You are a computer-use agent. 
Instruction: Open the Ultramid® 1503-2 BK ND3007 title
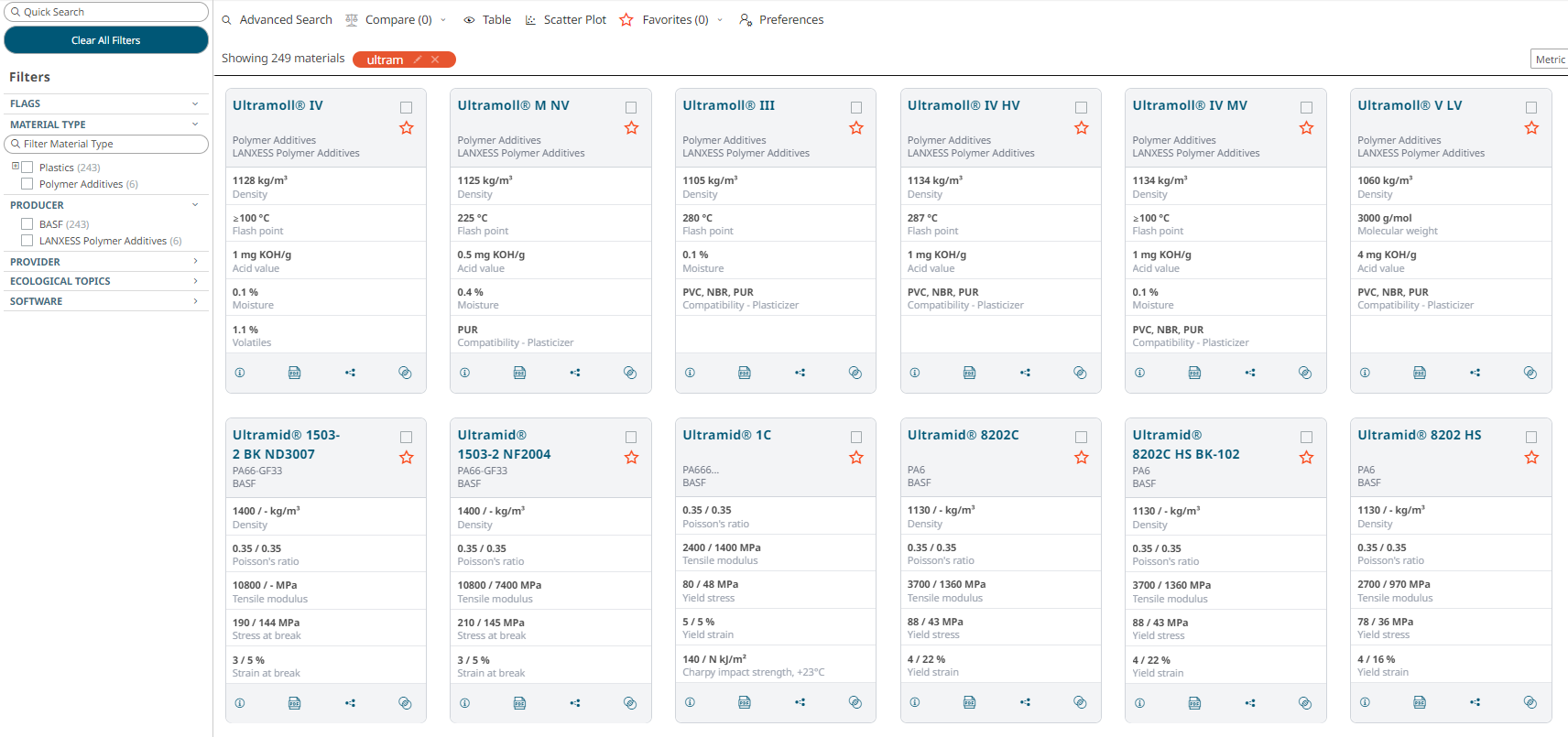pos(286,445)
